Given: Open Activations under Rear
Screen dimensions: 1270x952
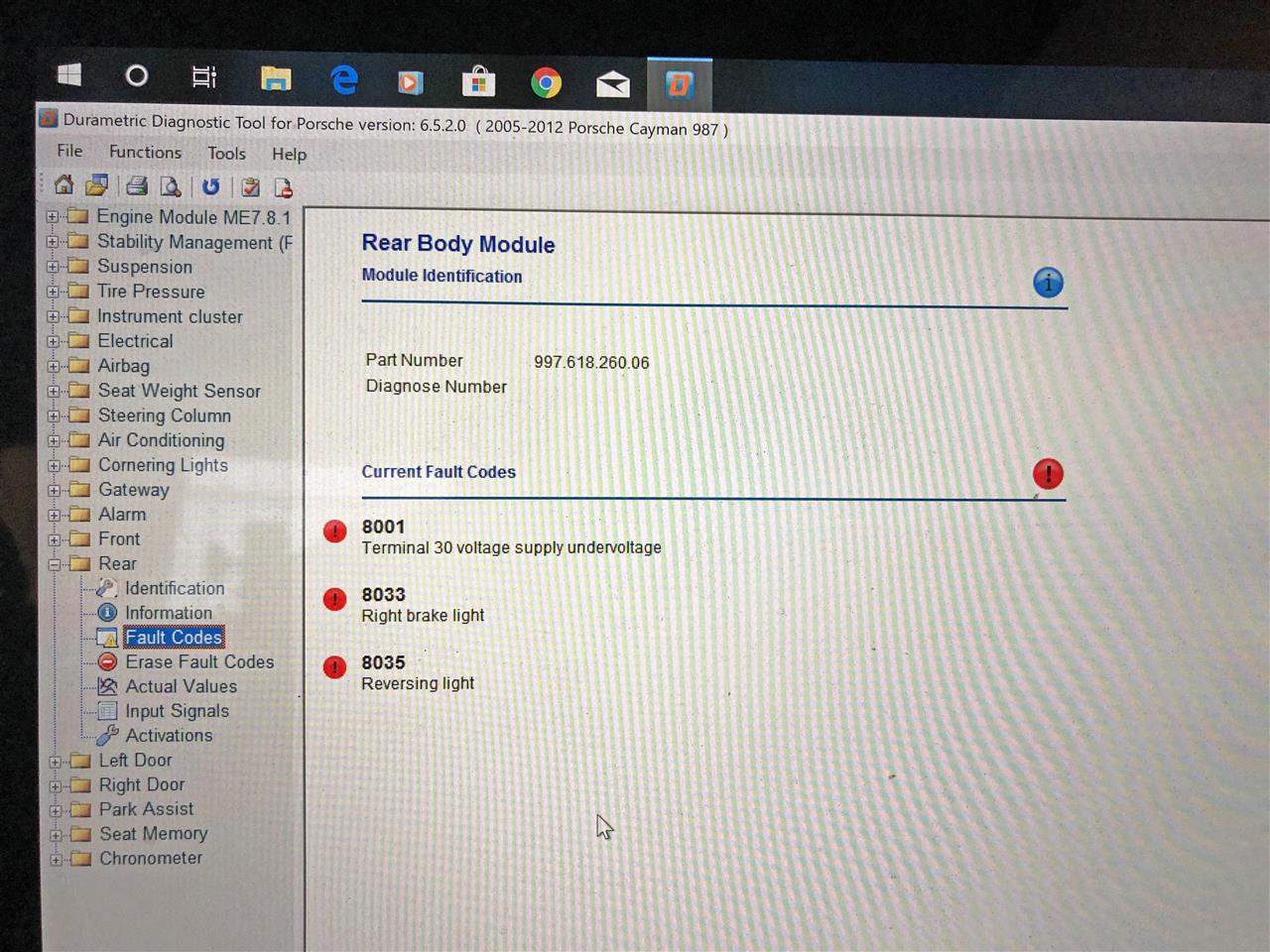Looking at the screenshot, I should 169,736.
